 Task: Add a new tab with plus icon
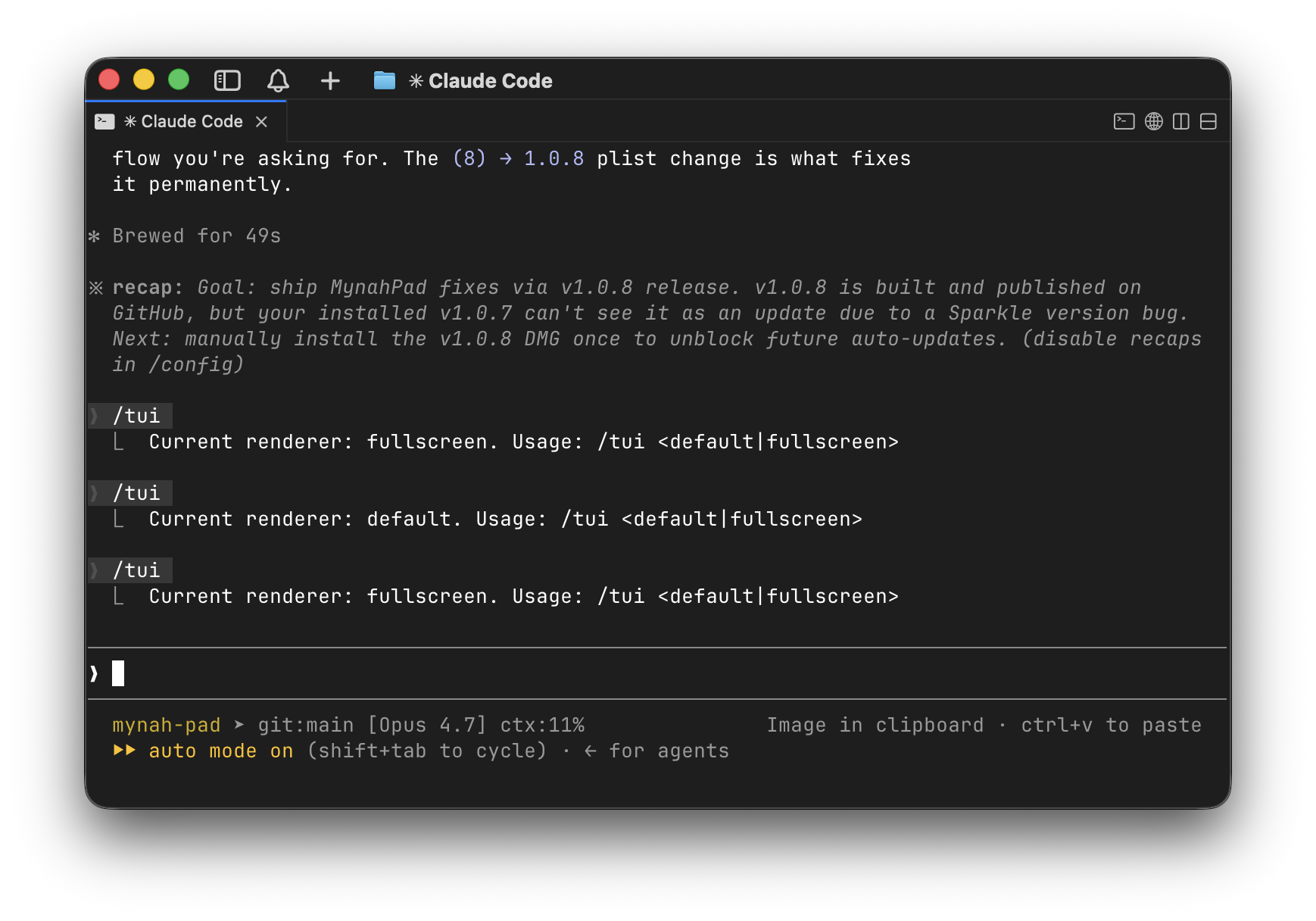pos(330,80)
